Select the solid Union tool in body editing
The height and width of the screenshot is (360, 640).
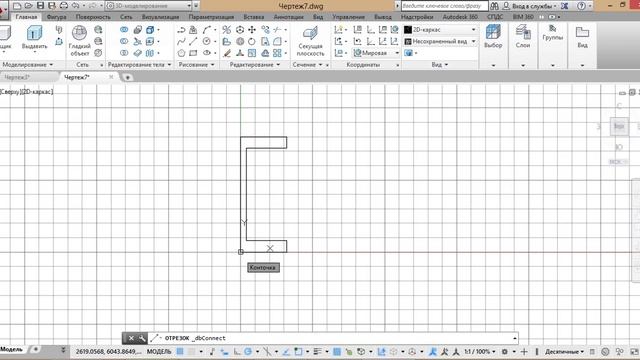pos(124,30)
